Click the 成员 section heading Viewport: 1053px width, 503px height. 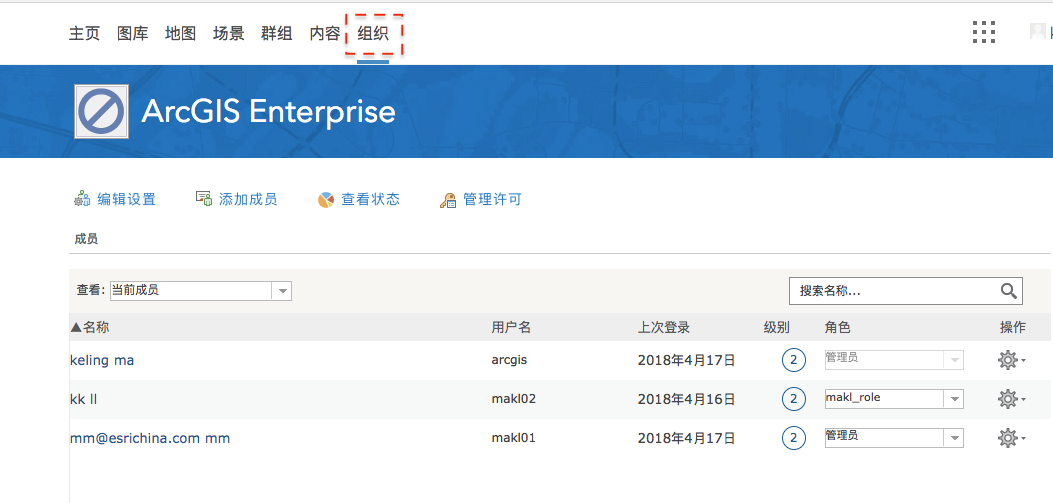(86, 238)
